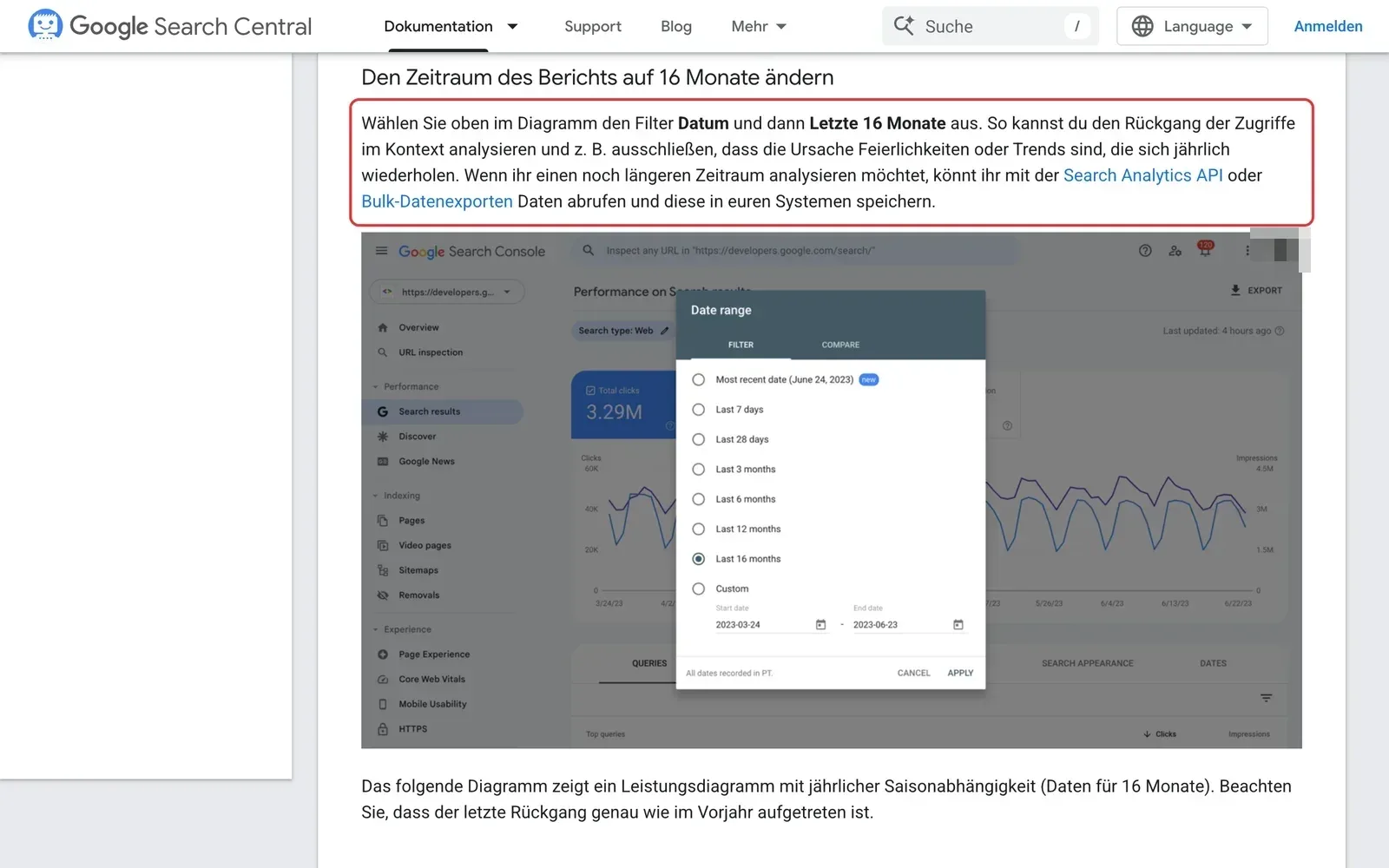The height and width of the screenshot is (868, 1389).
Task: Click the EXPORT download button
Action: (x=1256, y=291)
